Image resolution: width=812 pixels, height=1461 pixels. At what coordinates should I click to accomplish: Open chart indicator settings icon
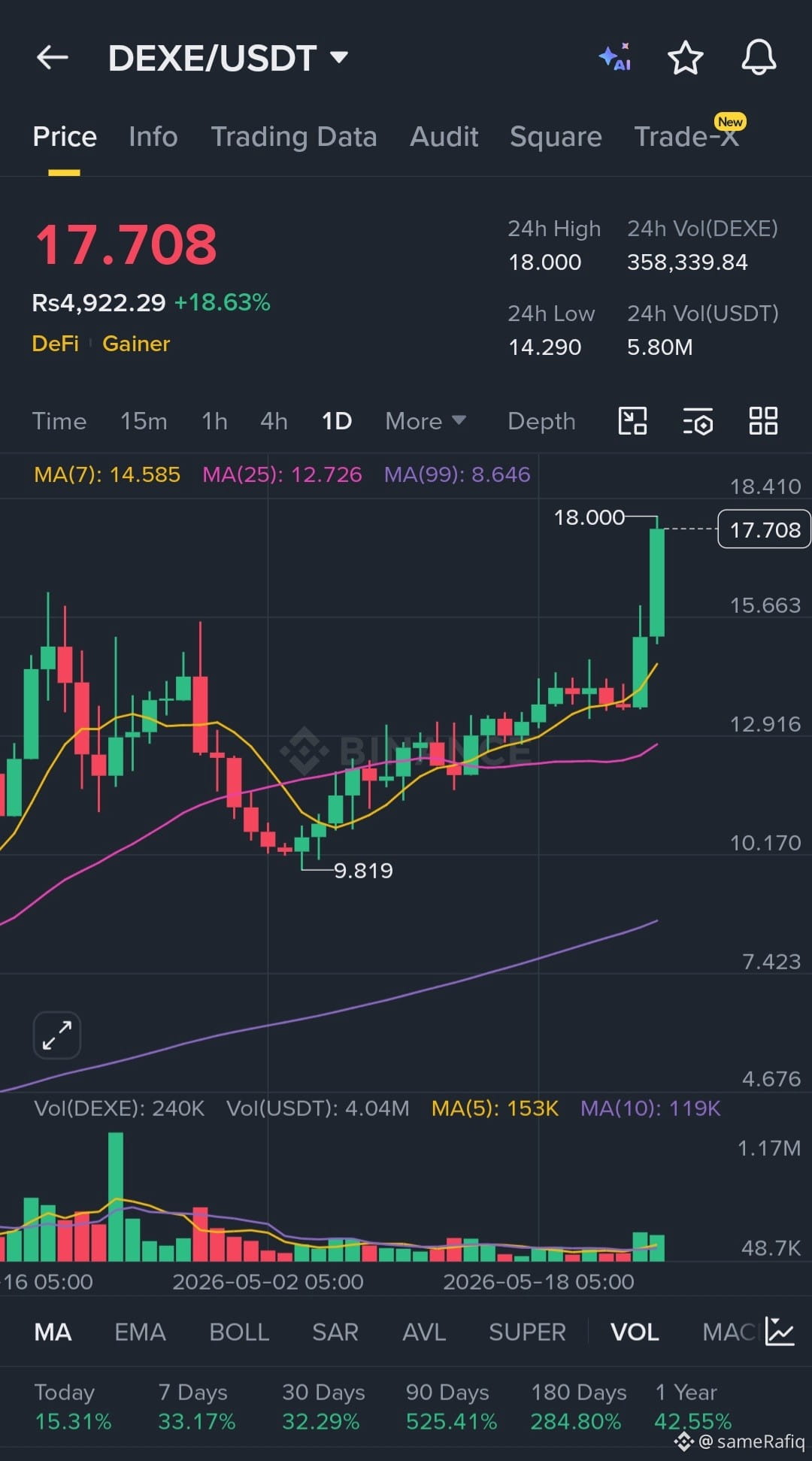[x=698, y=422]
